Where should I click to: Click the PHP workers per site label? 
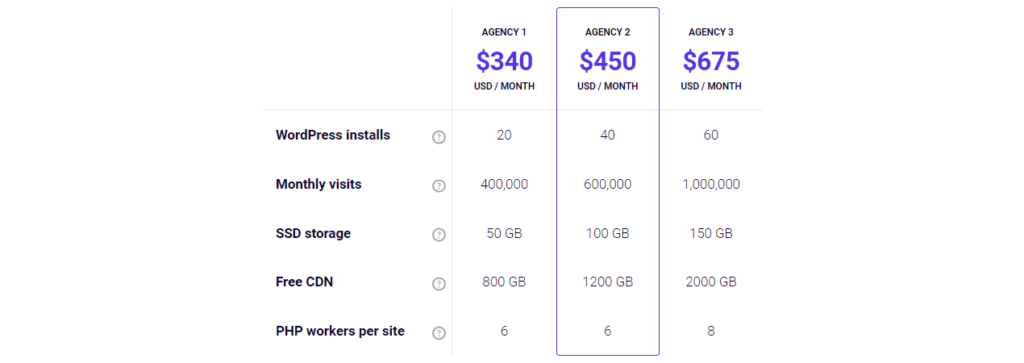(340, 331)
